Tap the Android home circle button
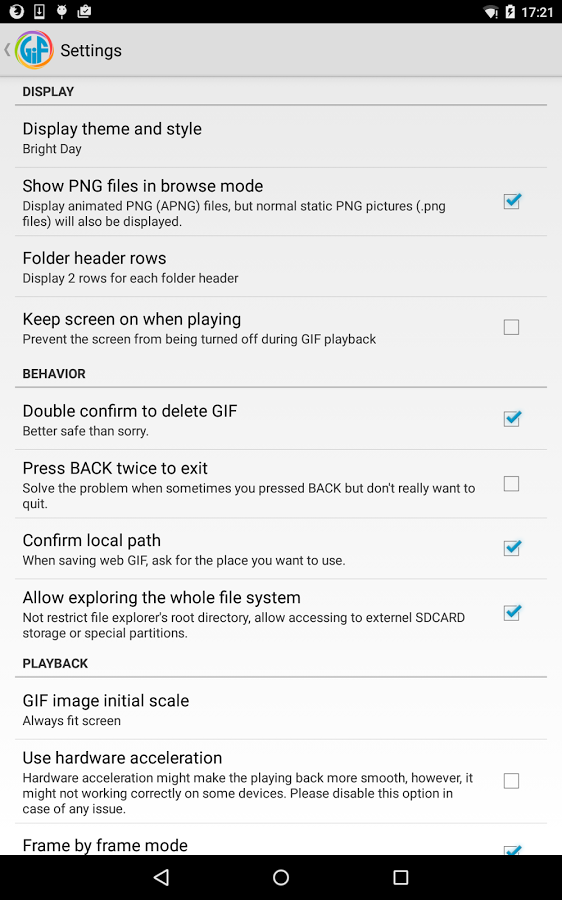 click(281, 876)
